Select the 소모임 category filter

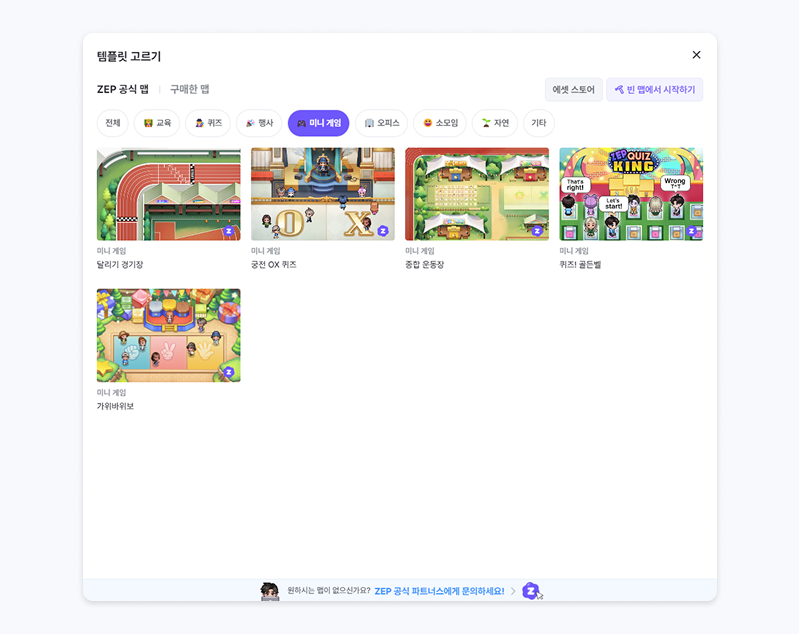click(440, 123)
